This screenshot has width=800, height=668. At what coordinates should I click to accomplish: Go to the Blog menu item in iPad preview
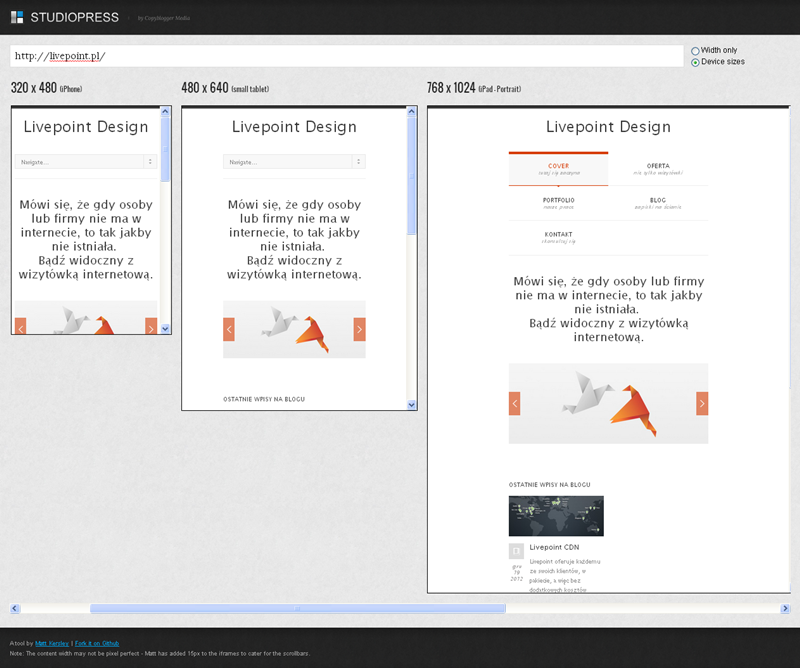click(x=658, y=203)
